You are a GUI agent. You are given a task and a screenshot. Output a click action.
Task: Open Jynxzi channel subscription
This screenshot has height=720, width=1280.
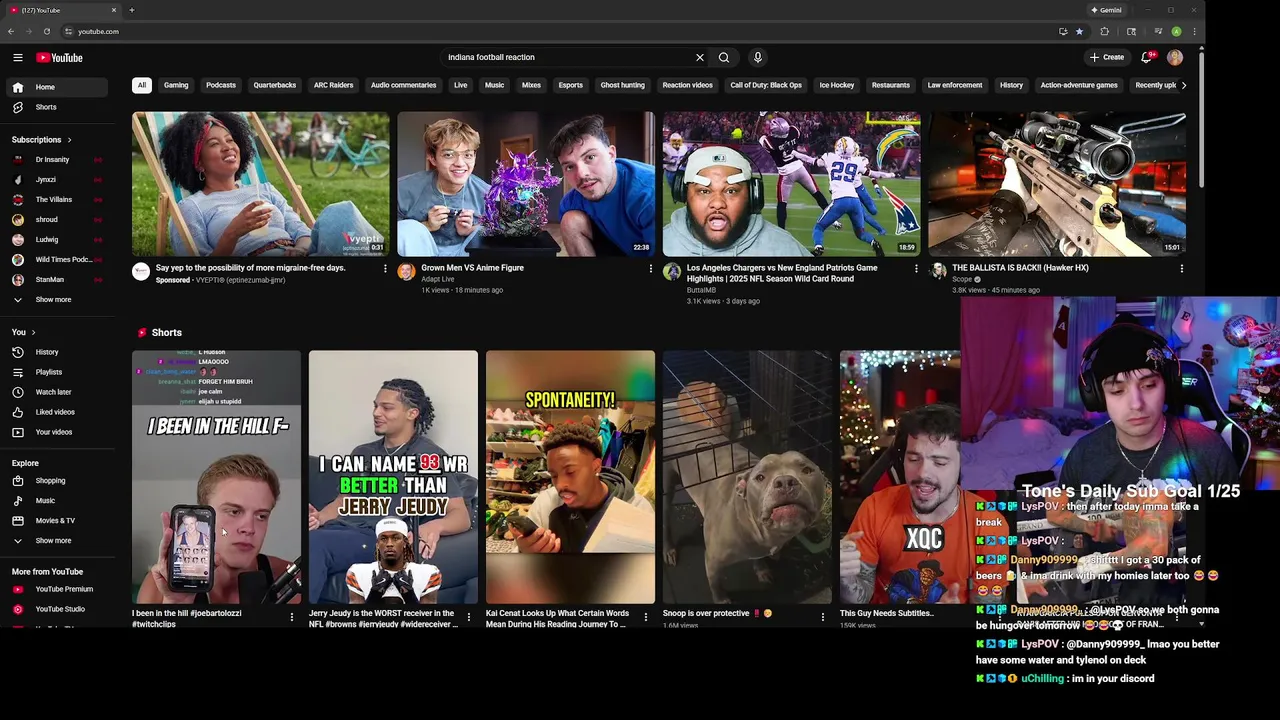tap(55, 180)
